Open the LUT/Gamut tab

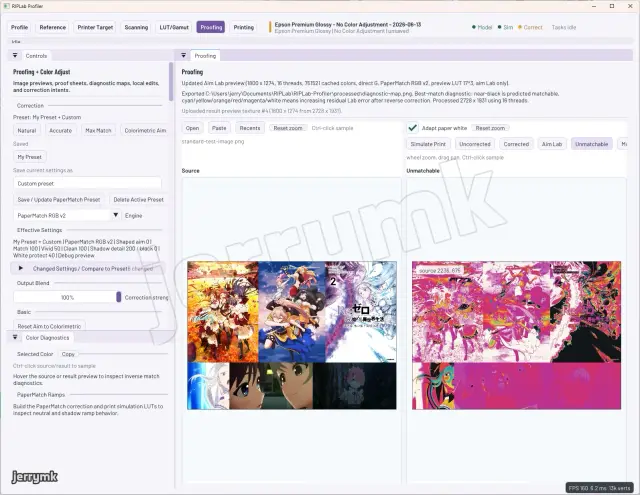(174, 27)
